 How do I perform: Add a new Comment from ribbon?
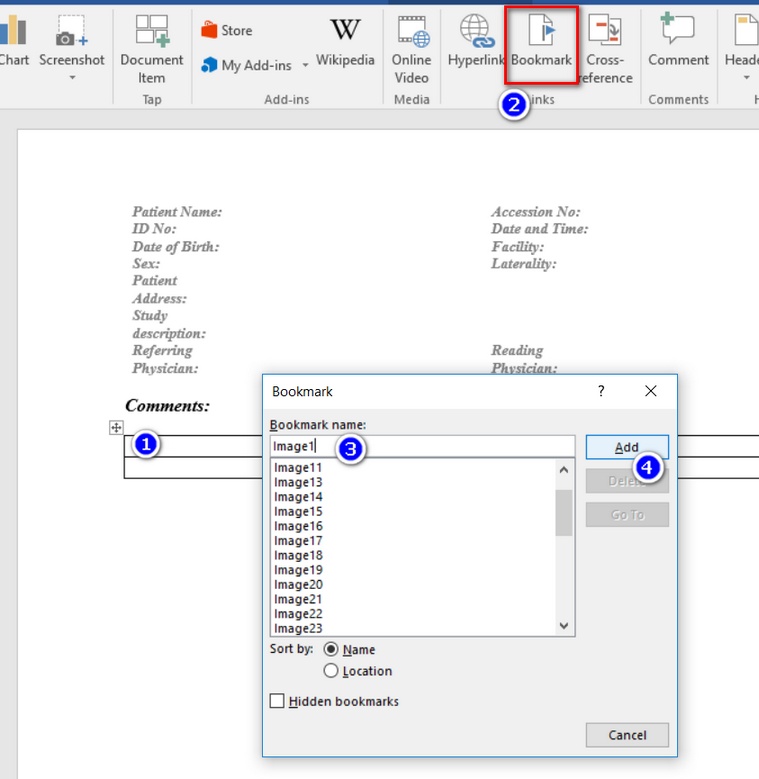(x=678, y=42)
